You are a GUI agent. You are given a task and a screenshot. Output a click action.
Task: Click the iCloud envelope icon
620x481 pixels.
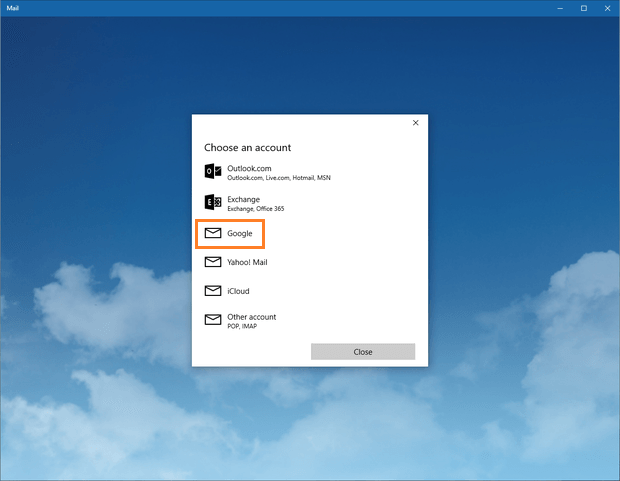(213, 291)
